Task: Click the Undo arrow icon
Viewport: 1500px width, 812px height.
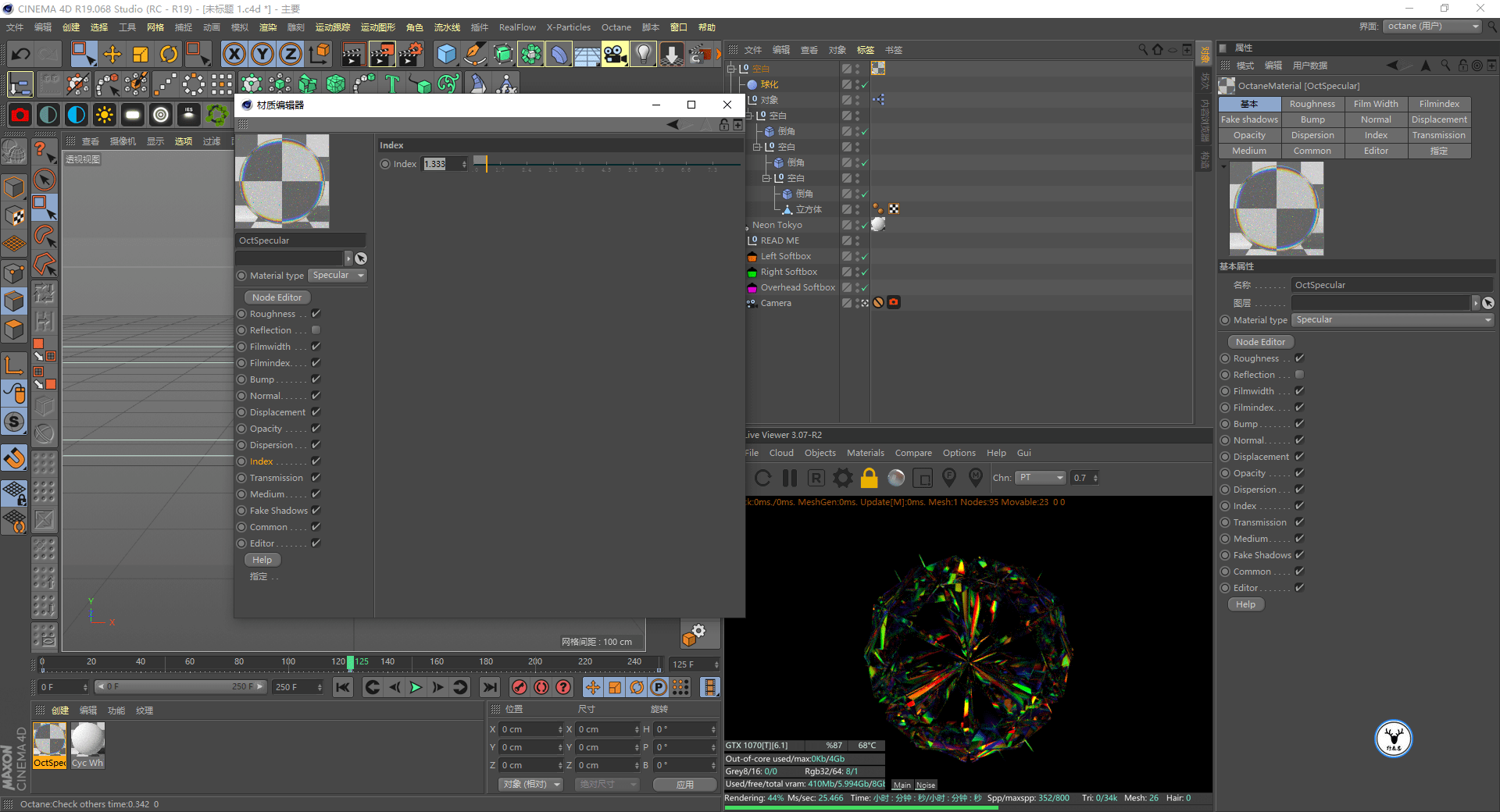Action: (x=21, y=54)
